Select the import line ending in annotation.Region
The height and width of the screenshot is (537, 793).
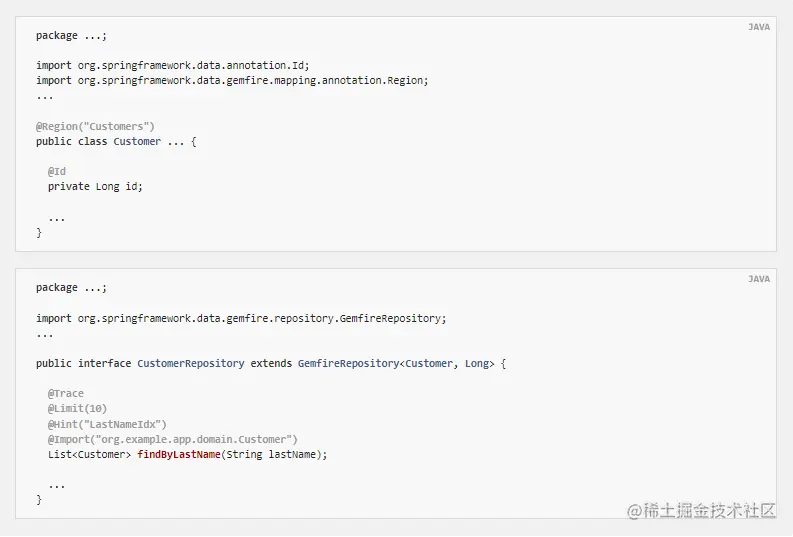pos(232,80)
